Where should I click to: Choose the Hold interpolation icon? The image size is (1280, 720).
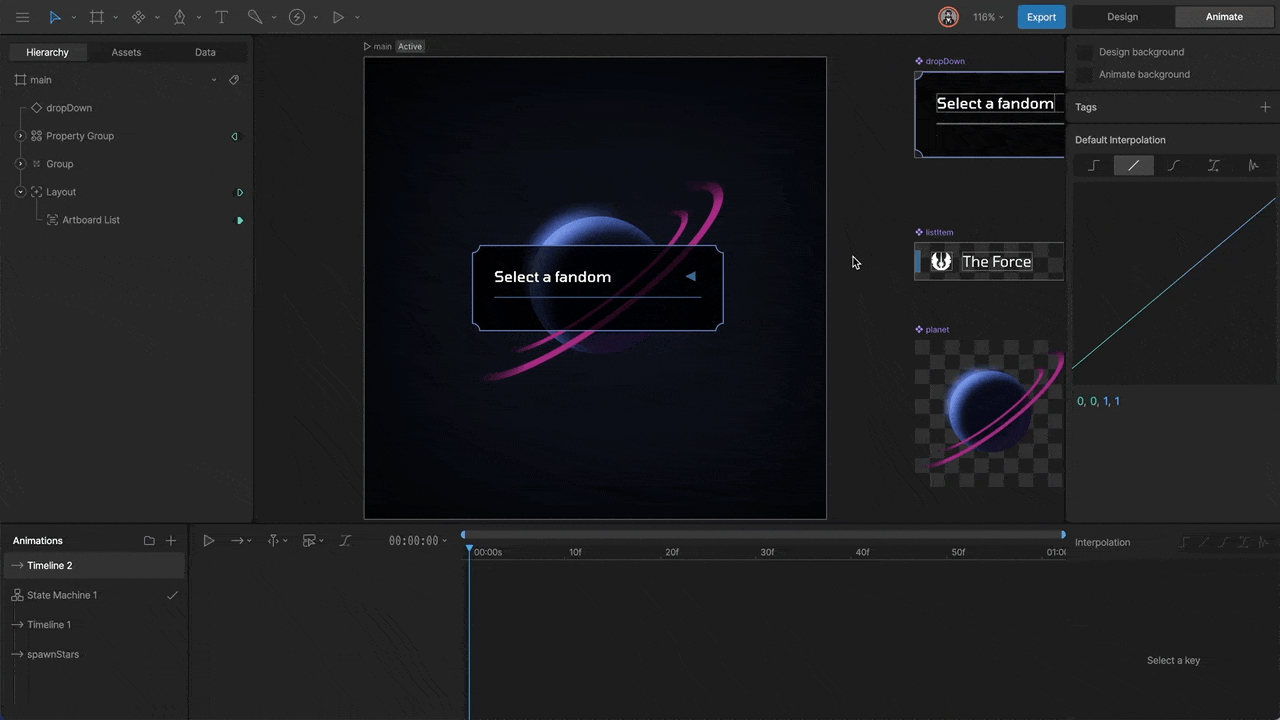point(1093,166)
